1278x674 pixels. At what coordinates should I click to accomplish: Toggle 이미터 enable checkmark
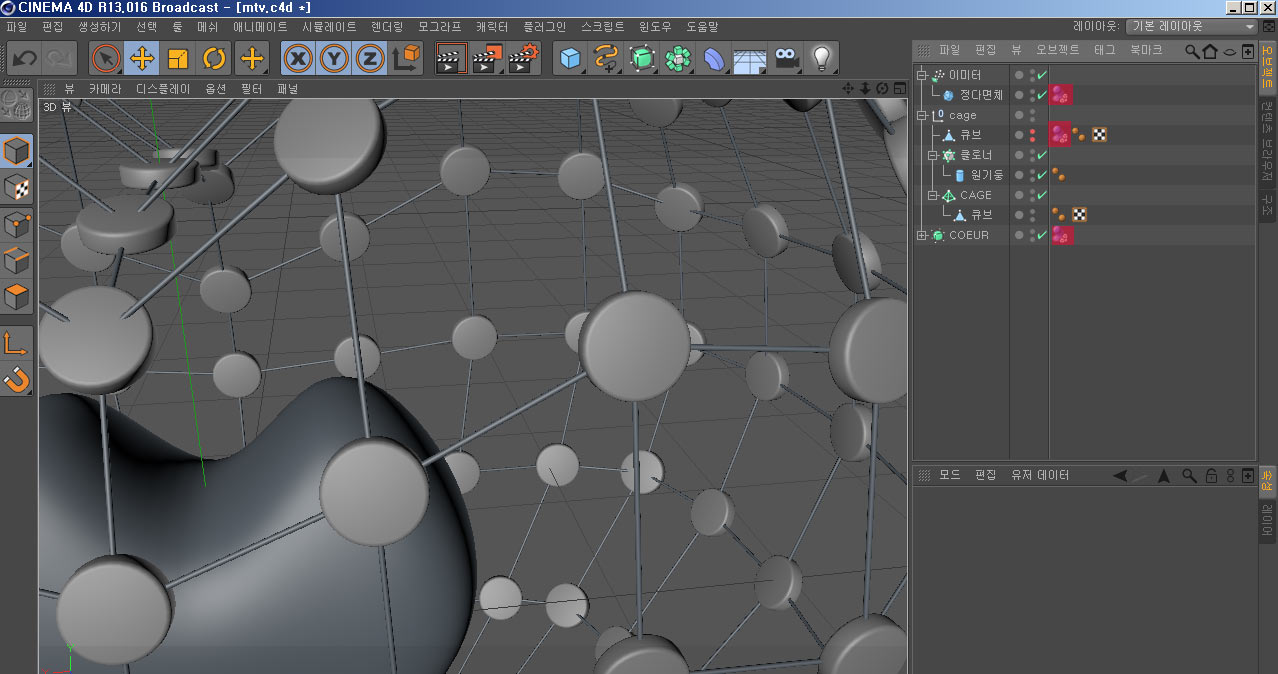coord(1042,75)
